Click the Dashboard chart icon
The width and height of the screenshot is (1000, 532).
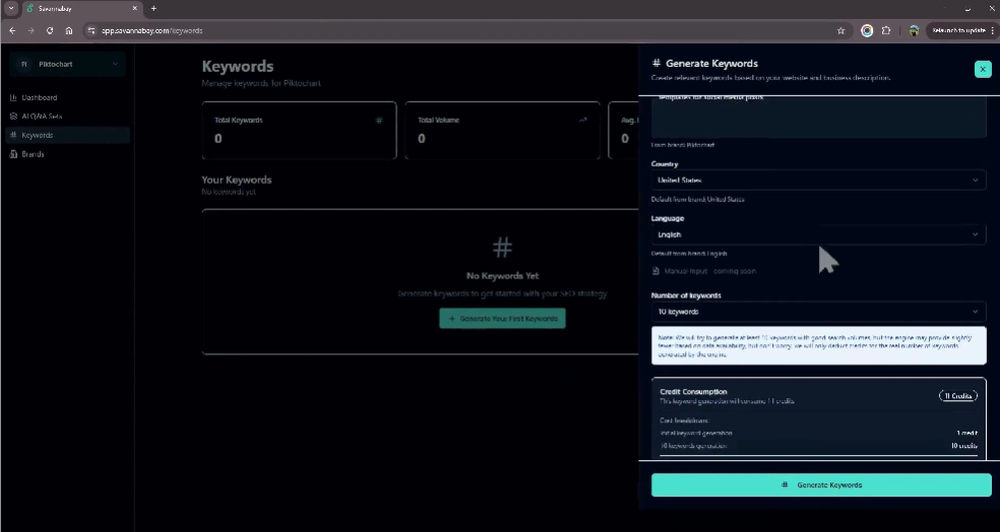tap(13, 98)
